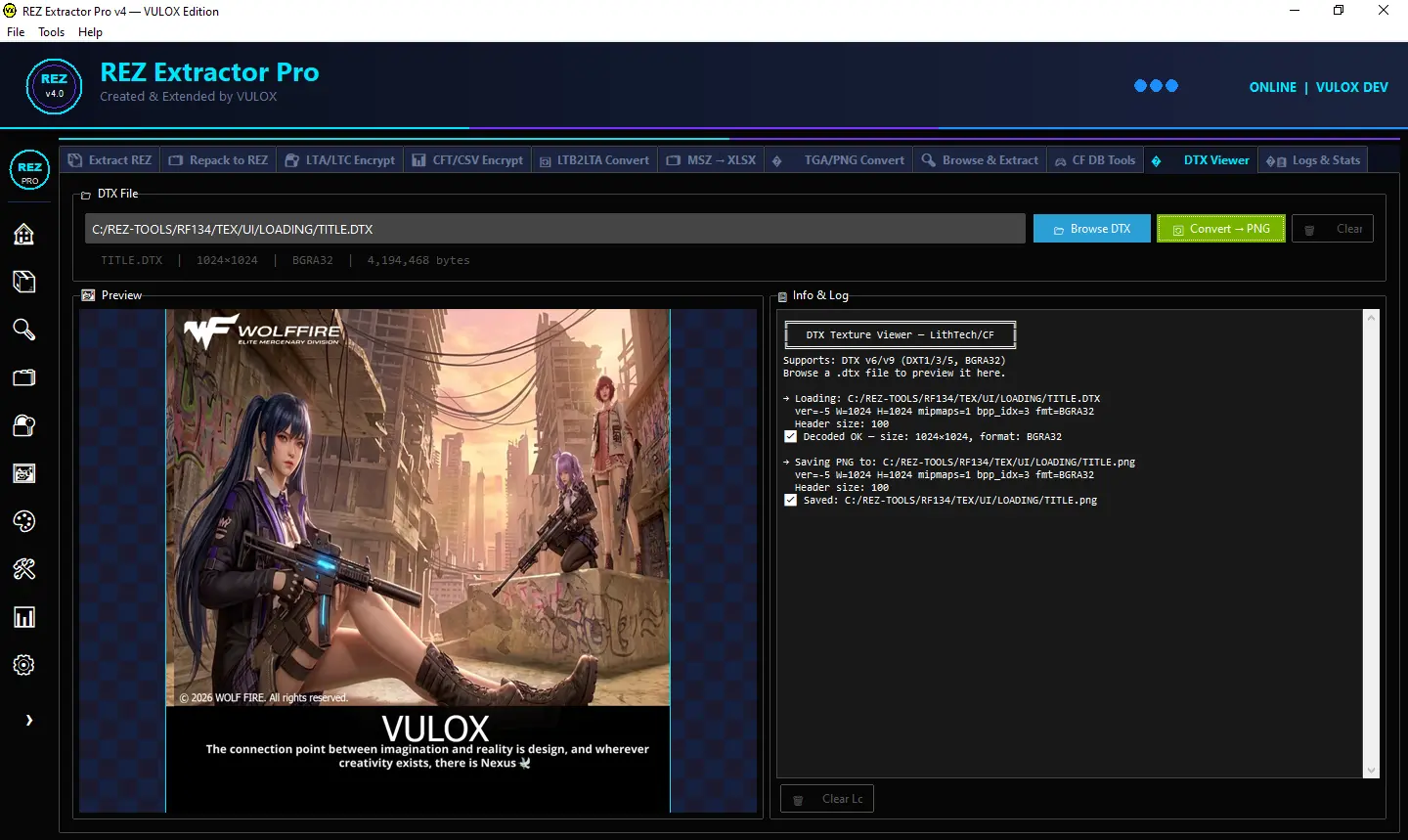This screenshot has height=840, width=1408.
Task: Click Created & Extended by VULOX subtitle
Action: [188, 97]
